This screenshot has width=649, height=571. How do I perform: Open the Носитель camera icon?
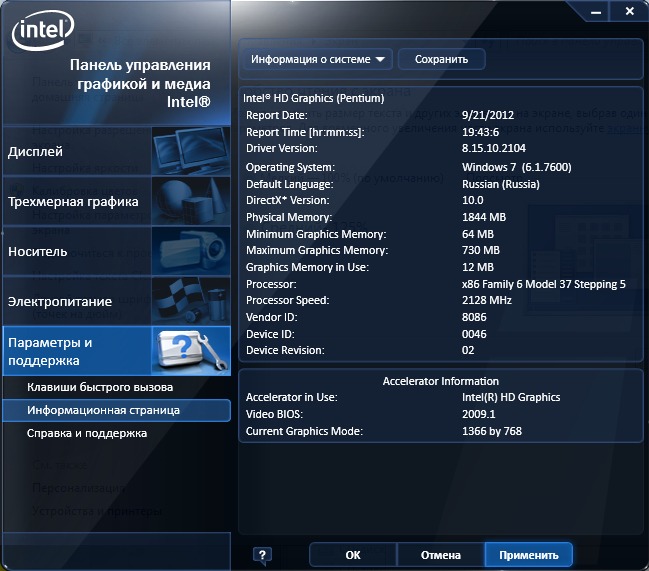tap(191, 251)
